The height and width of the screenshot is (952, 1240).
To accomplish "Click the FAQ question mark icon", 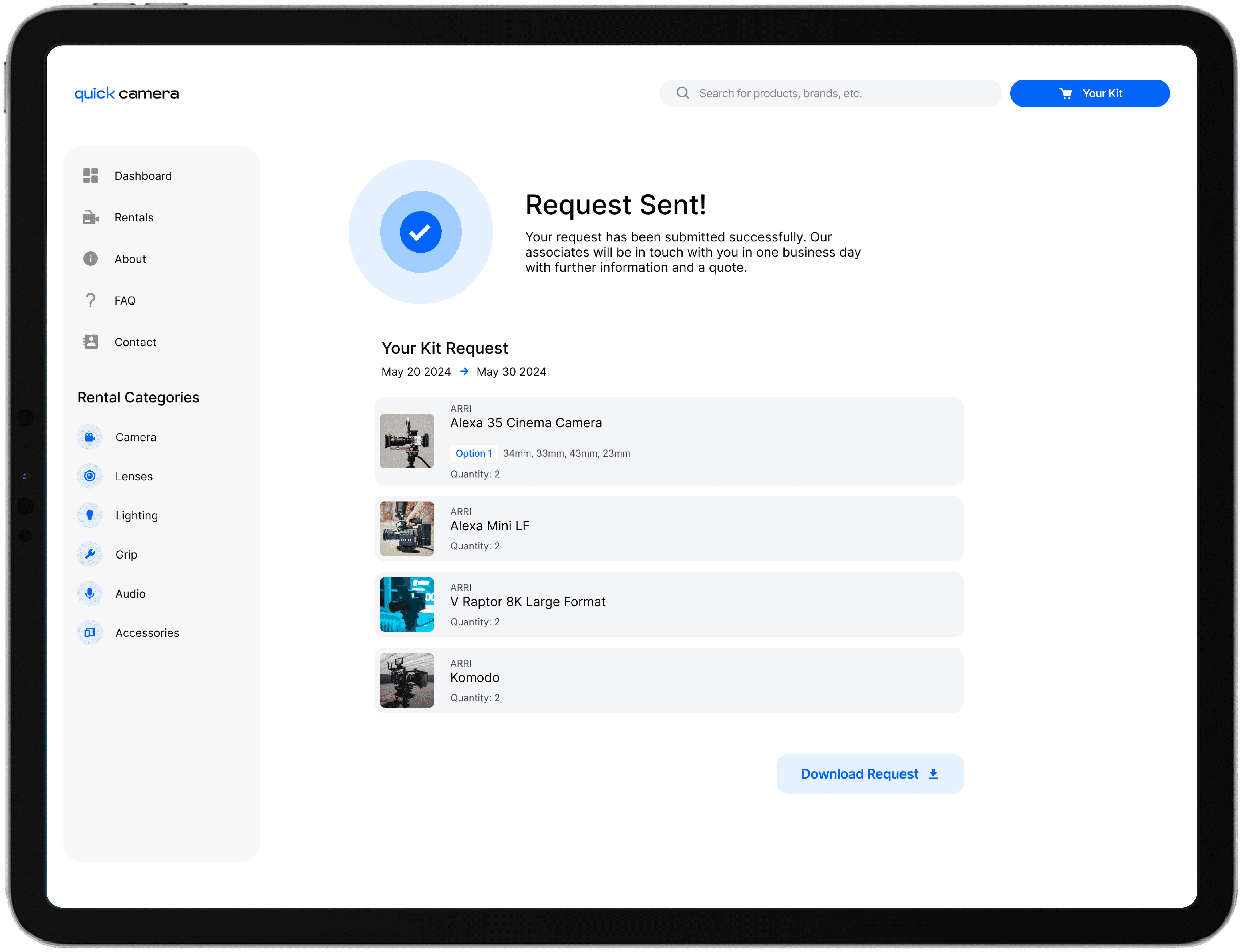I will (x=91, y=300).
